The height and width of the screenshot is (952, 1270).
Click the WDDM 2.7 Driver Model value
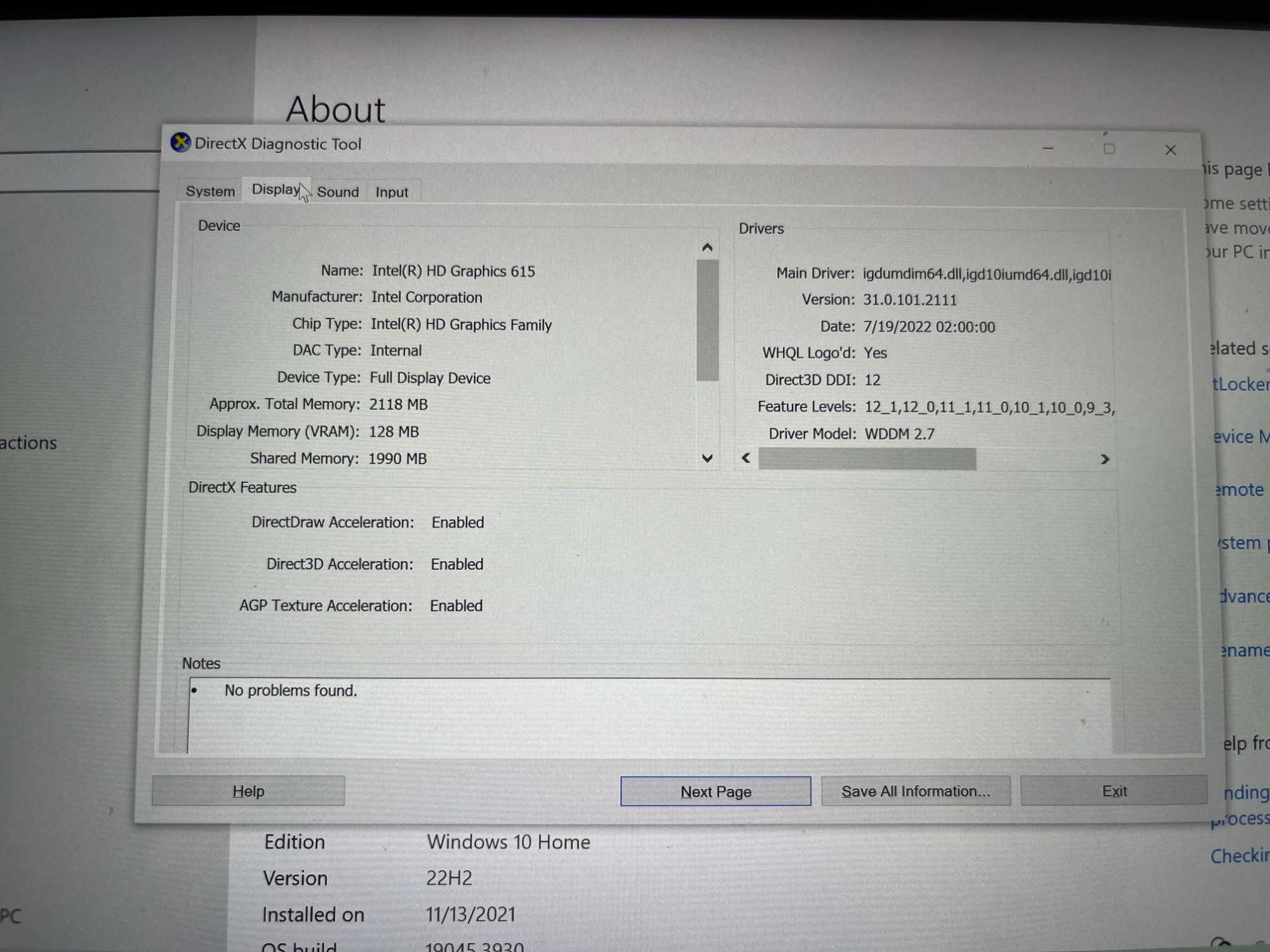pyautogui.click(x=900, y=432)
